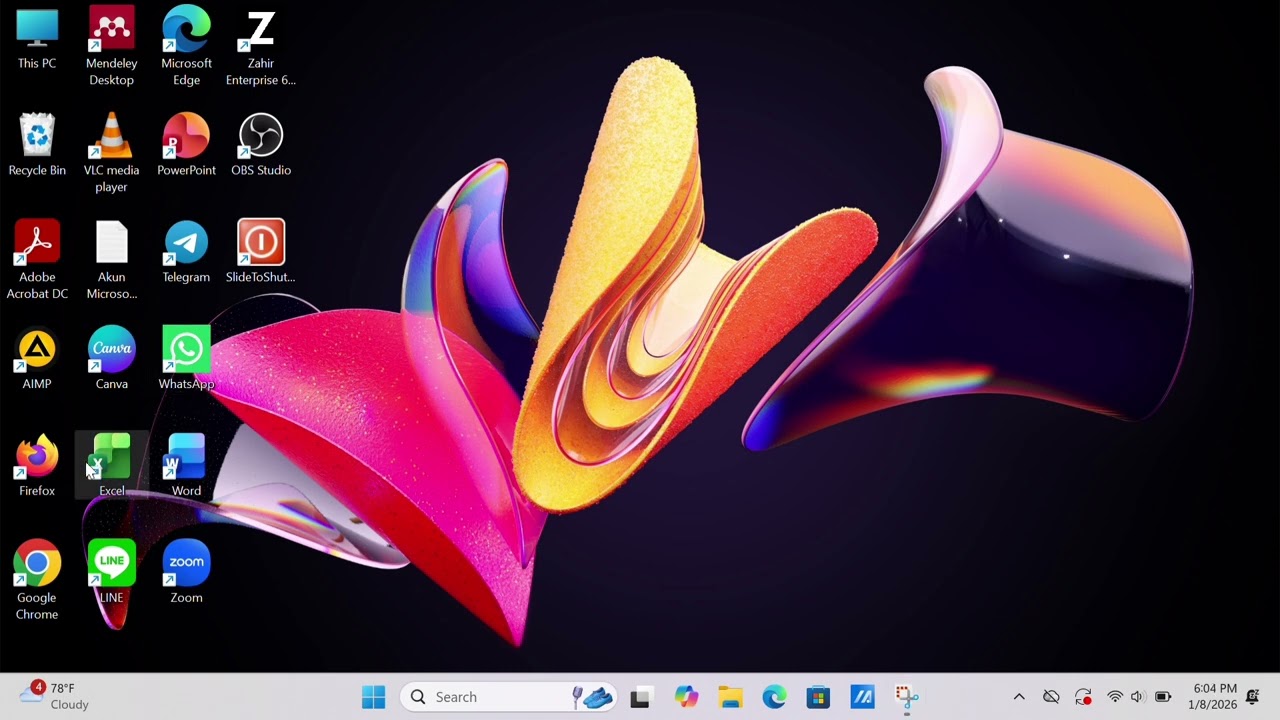Open Wi-Fi network quick settings
The image size is (1280, 720).
point(1115,697)
